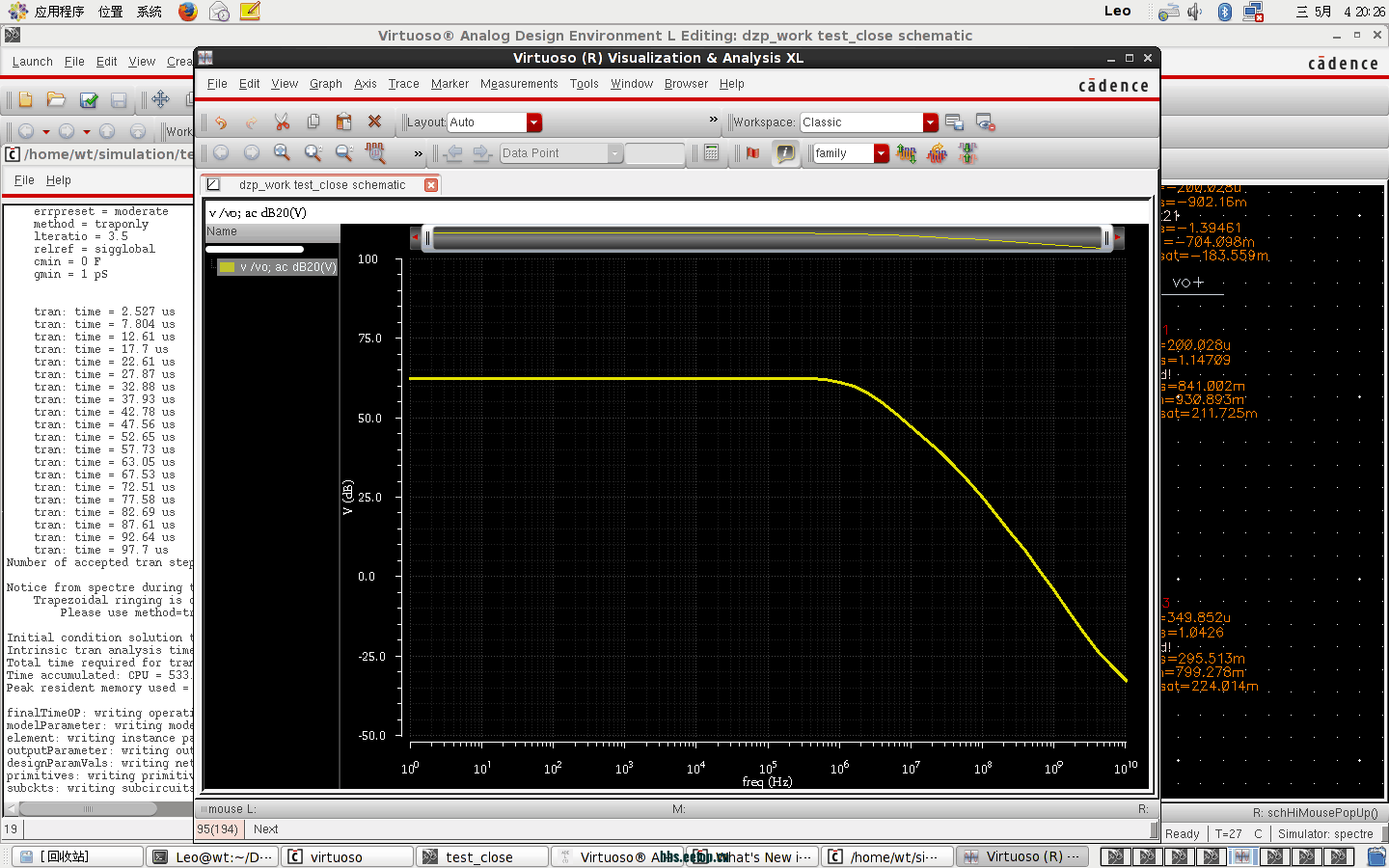Open the Trace menu
Screen dimensions: 1389x868
pos(403,84)
